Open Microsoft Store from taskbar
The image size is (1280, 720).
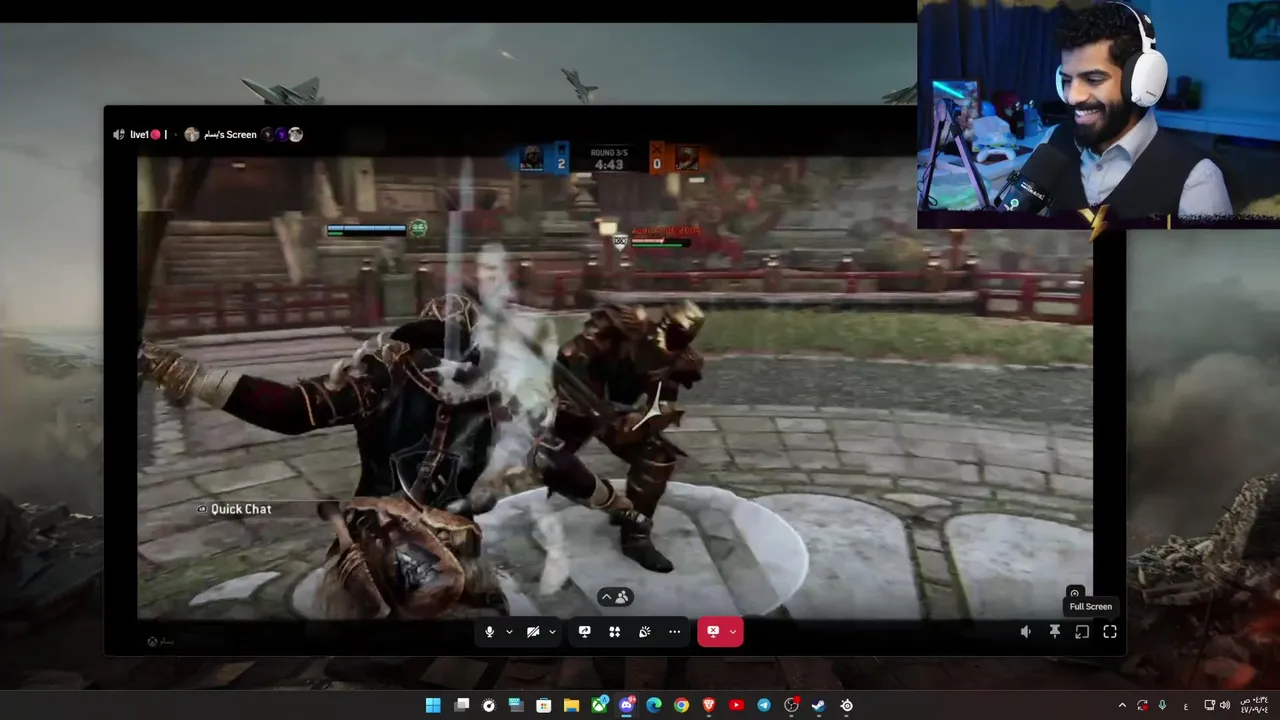[x=544, y=705]
